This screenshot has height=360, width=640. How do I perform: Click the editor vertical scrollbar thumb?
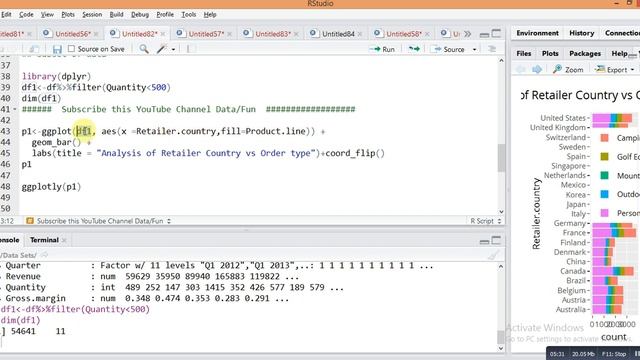point(501,158)
